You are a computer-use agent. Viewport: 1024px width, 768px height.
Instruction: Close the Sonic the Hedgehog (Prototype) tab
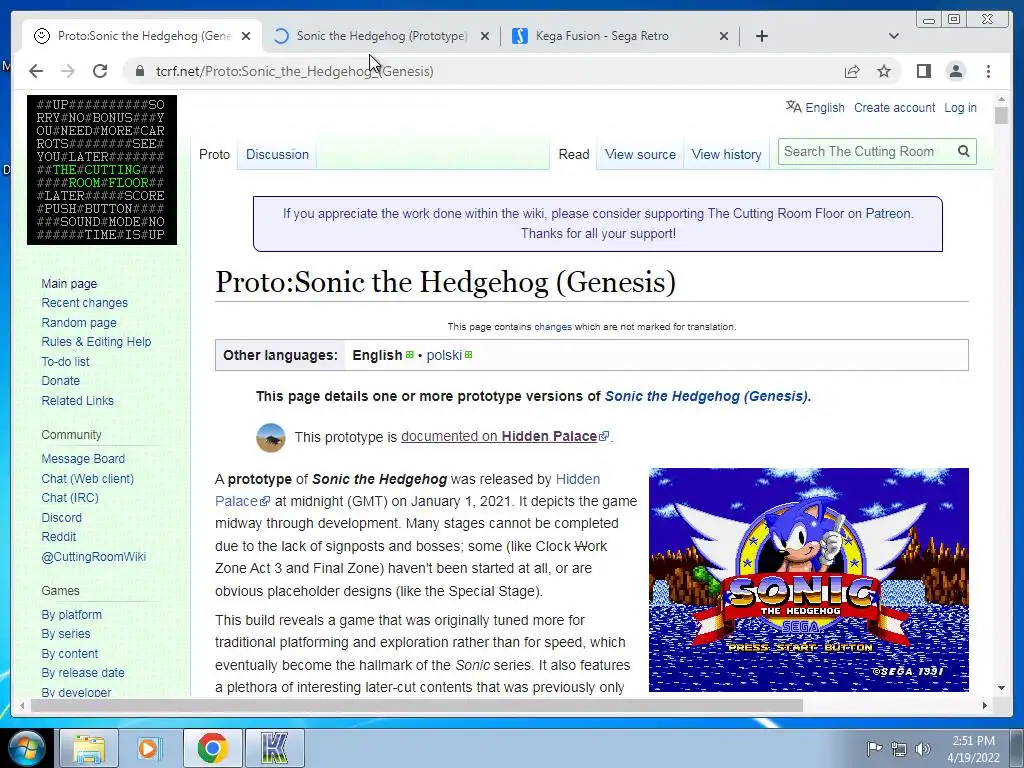click(x=485, y=36)
